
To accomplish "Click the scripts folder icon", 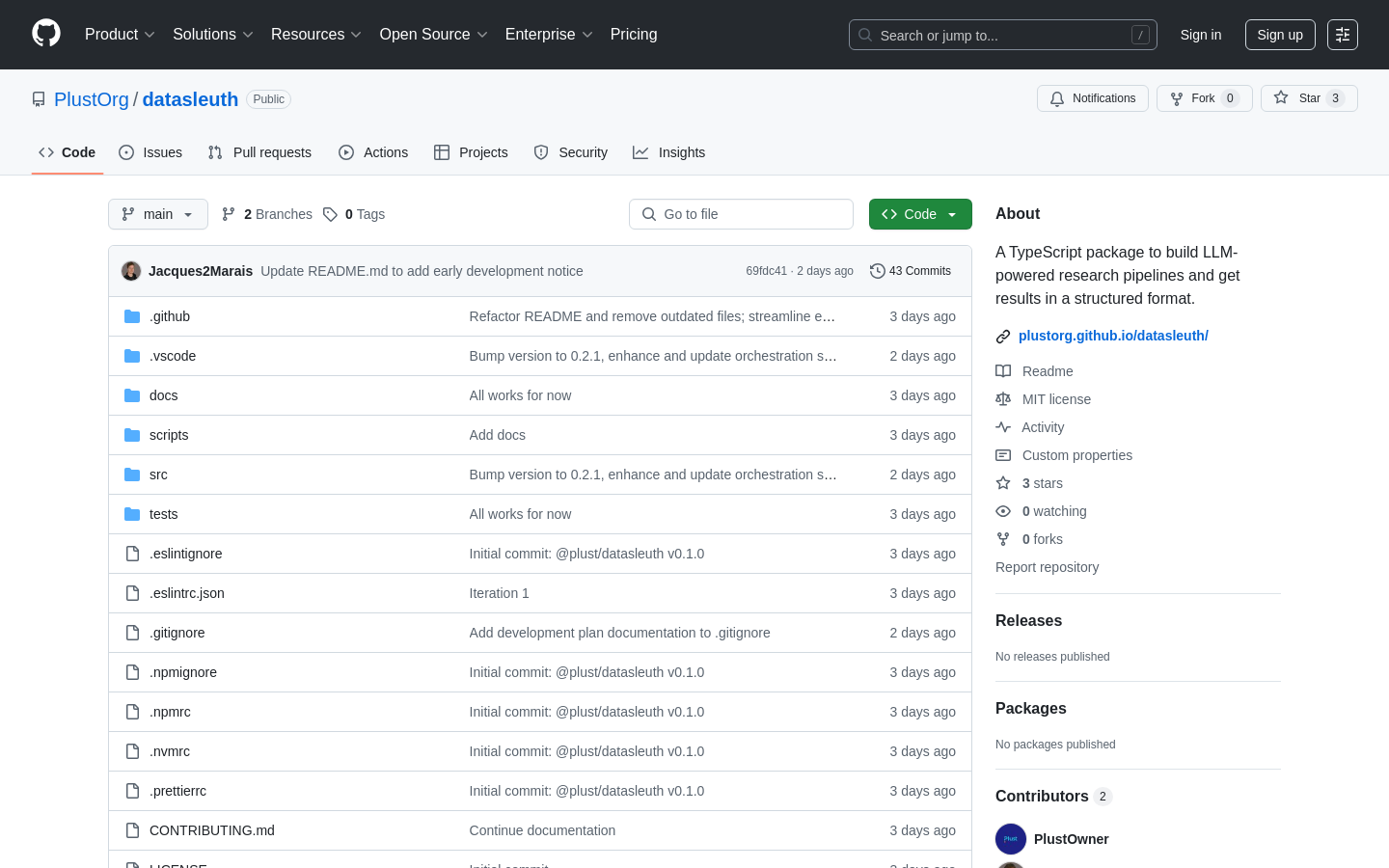I will pyautogui.click(x=132, y=435).
